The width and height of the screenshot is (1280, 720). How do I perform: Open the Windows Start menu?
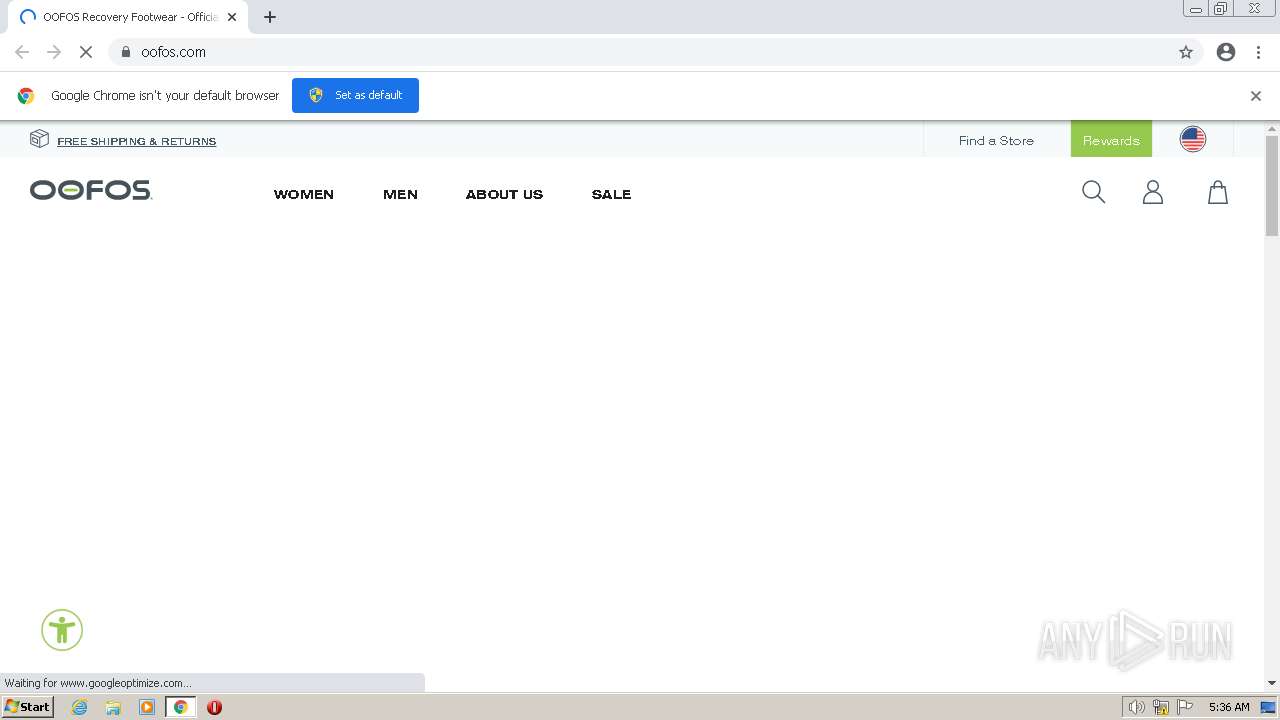[27, 707]
